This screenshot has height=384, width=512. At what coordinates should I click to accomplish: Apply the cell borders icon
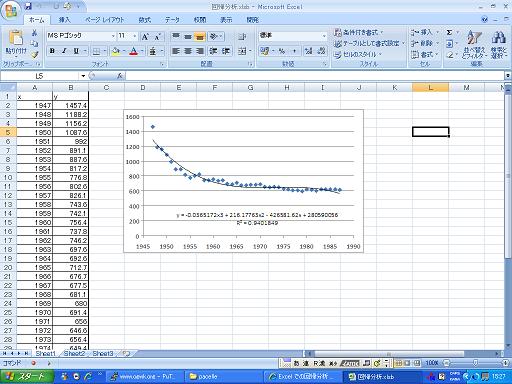(x=96, y=51)
